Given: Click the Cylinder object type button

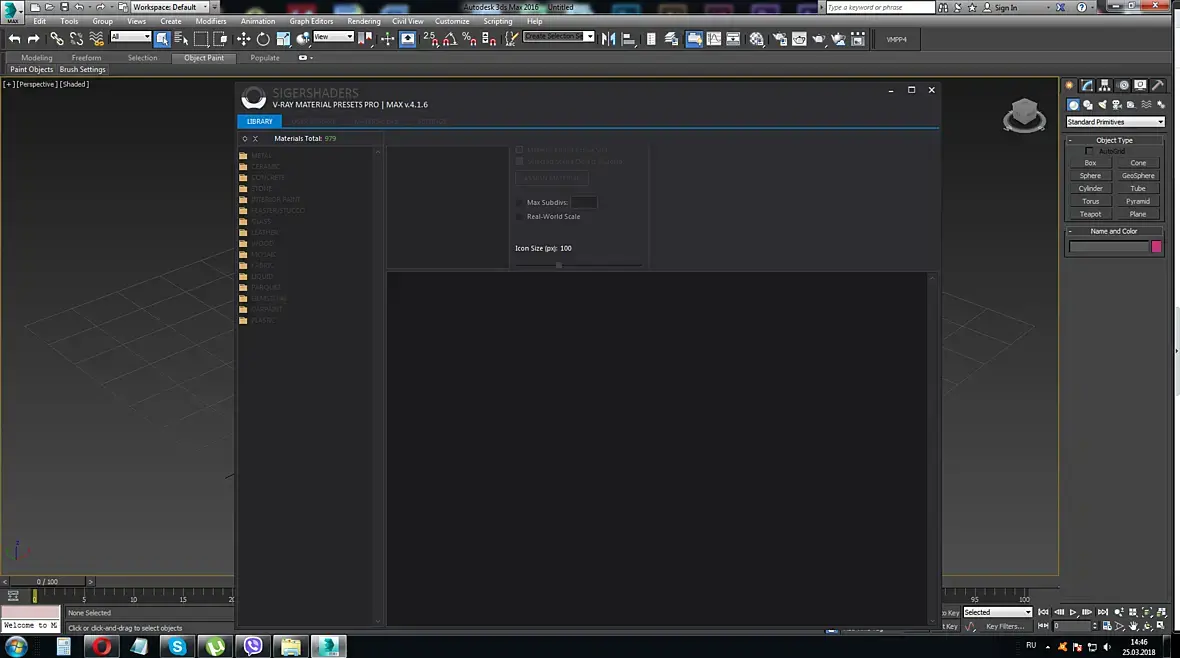Looking at the screenshot, I should click(1090, 189).
